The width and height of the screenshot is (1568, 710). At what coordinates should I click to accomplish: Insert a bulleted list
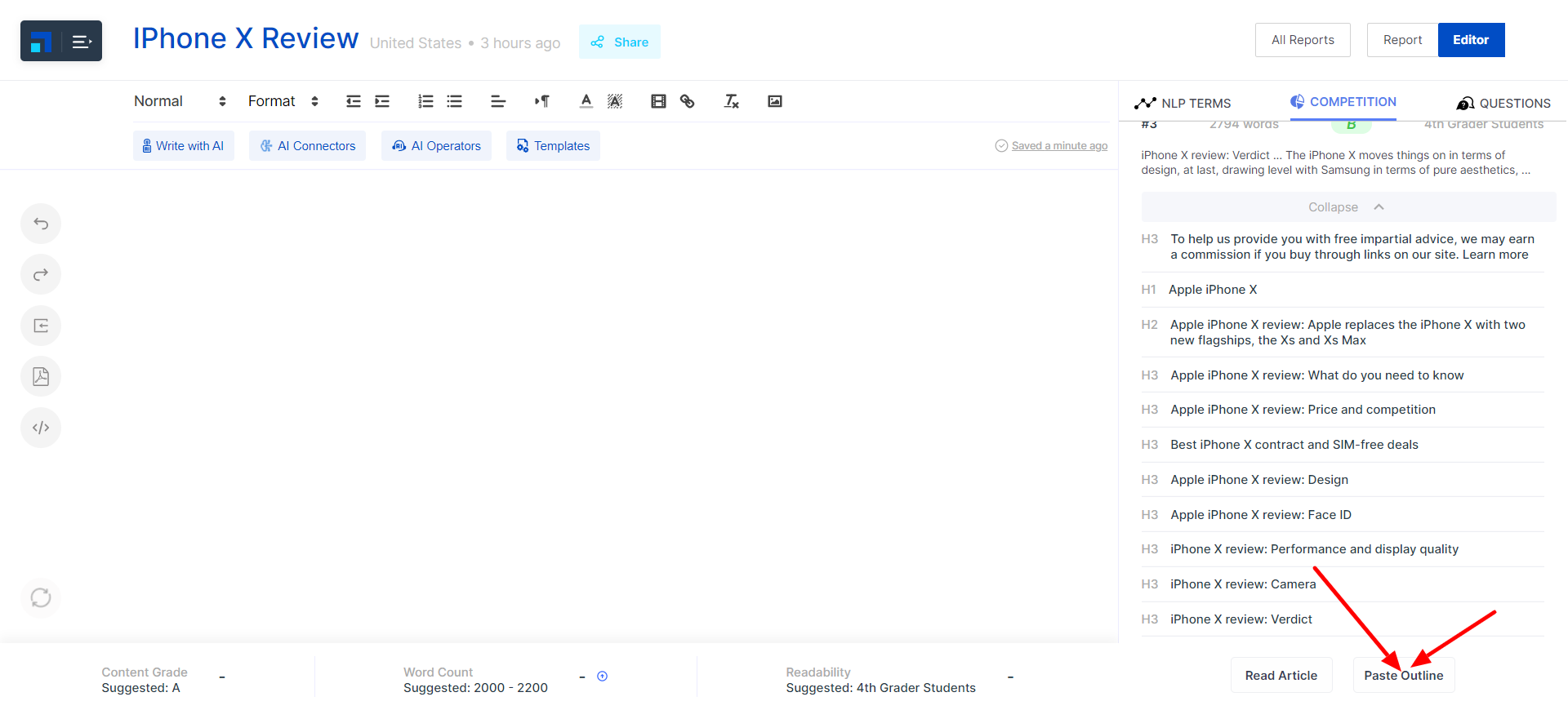point(455,101)
